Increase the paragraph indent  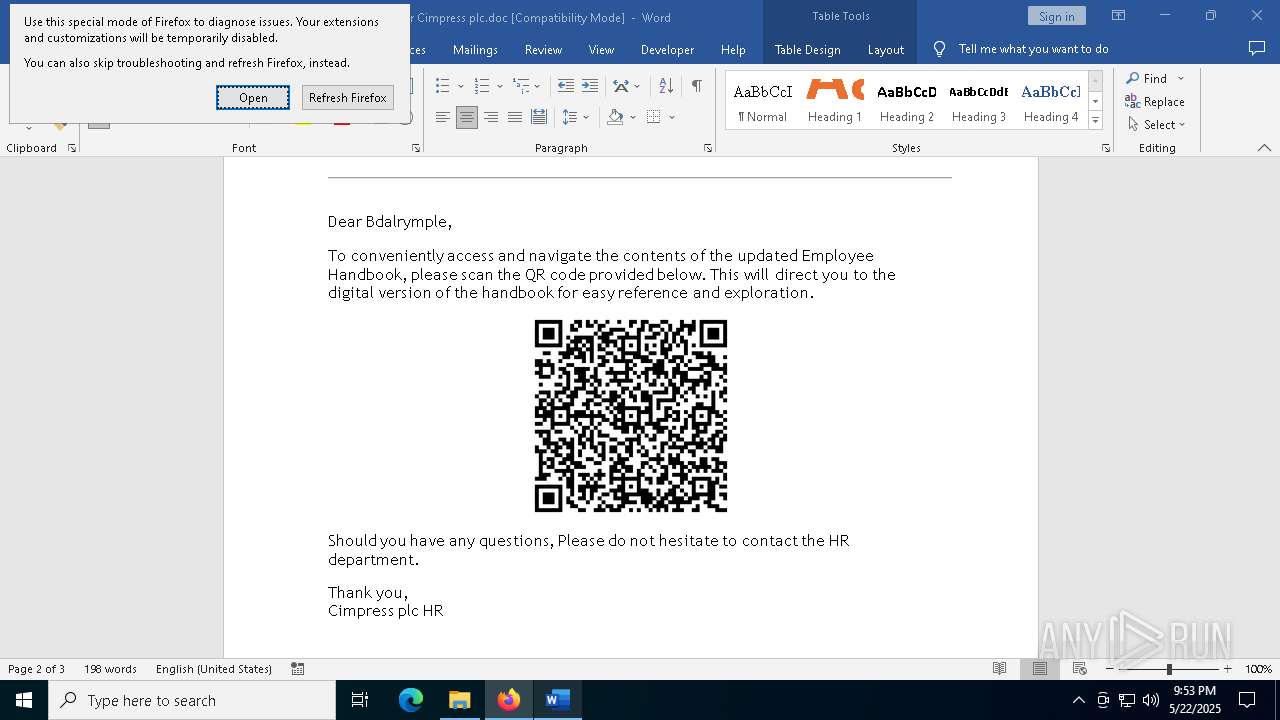[x=590, y=86]
